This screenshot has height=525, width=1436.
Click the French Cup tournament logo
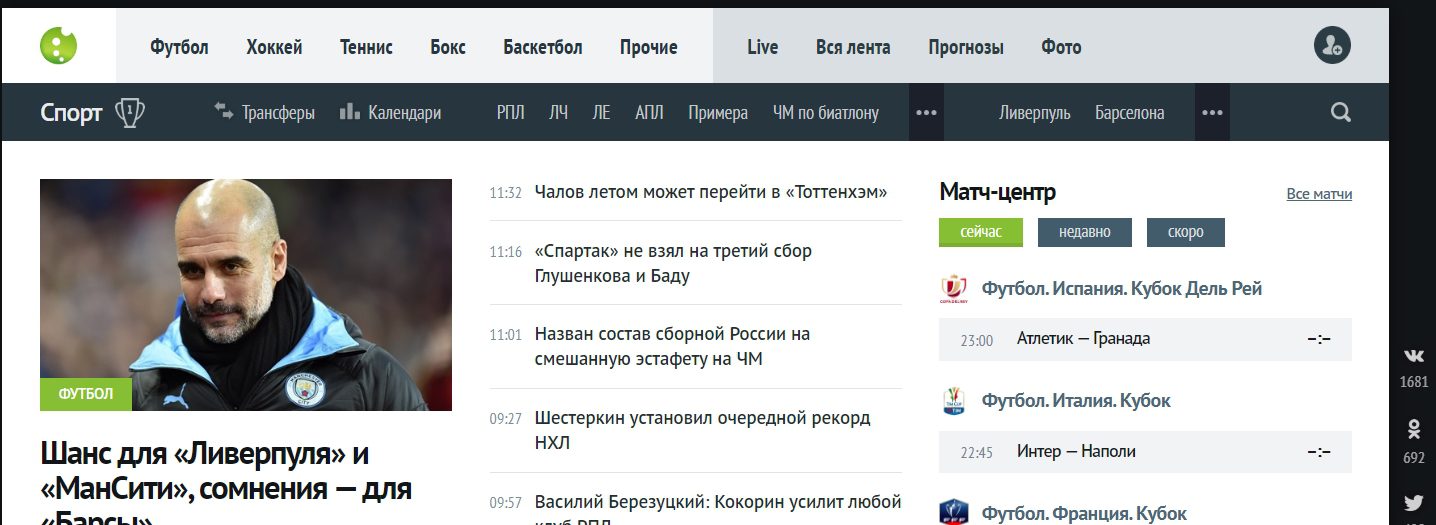click(x=954, y=513)
